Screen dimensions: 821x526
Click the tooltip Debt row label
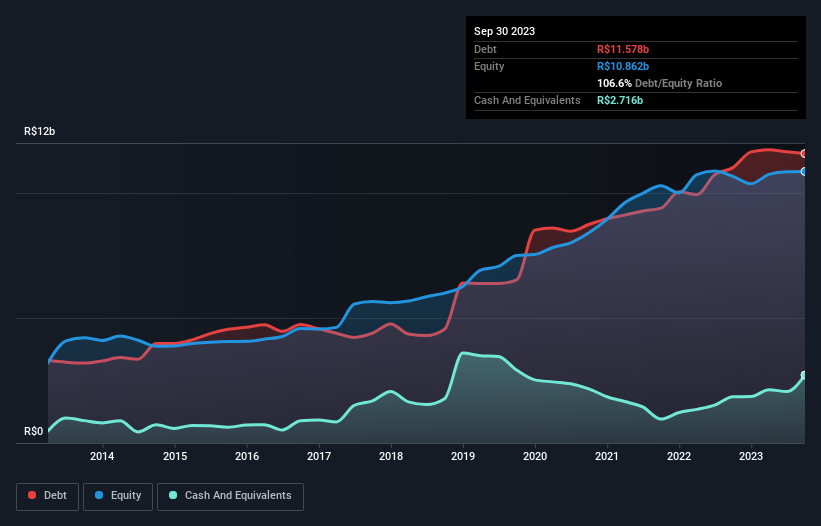click(485, 49)
